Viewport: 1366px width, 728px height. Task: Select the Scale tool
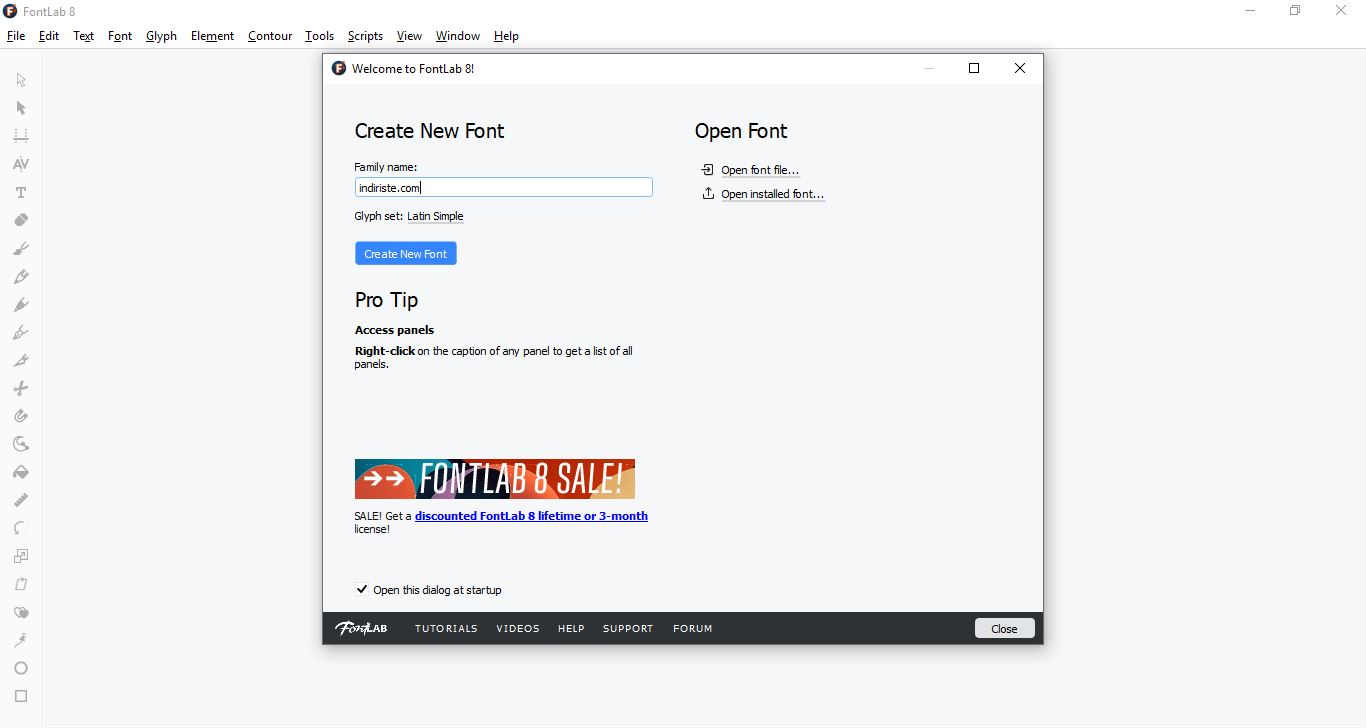21,556
